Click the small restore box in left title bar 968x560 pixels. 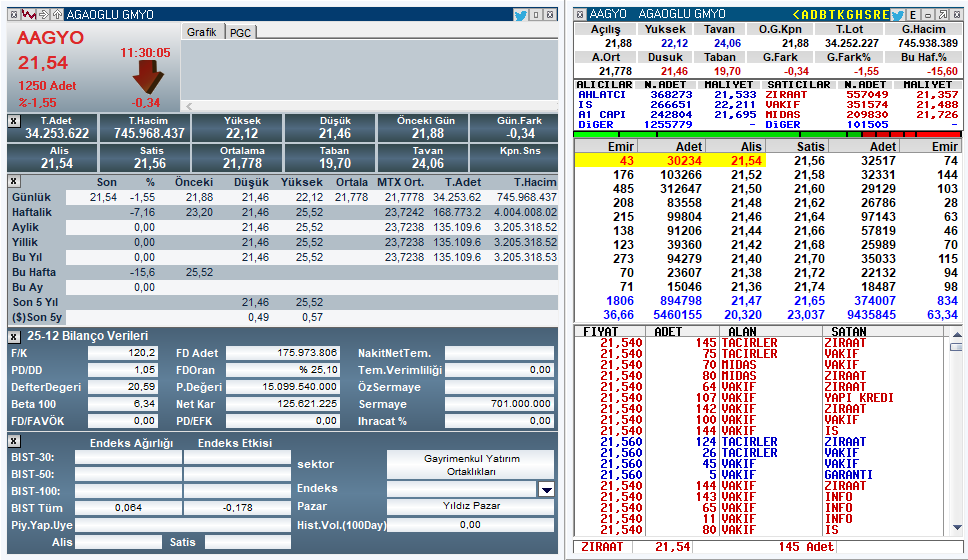(x=536, y=15)
